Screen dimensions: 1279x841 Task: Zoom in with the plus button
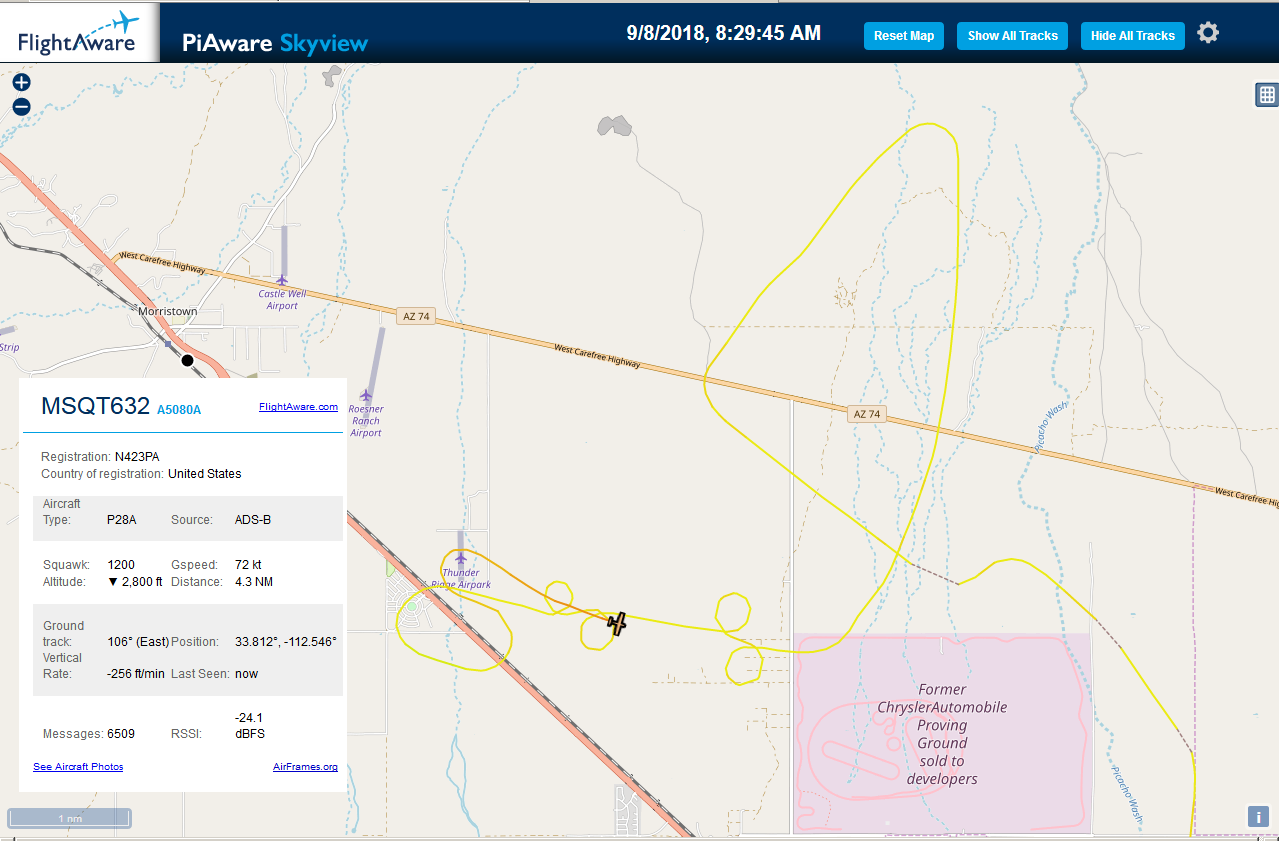[x=22, y=83]
